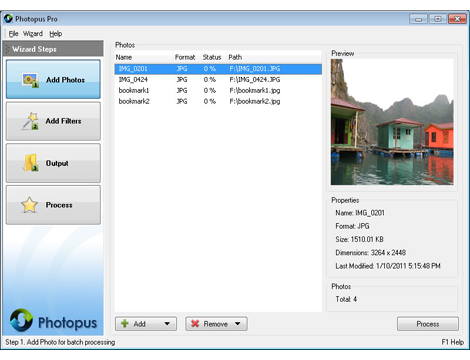Click the preview image of floating houses
The image size is (470, 360).
pos(392,122)
